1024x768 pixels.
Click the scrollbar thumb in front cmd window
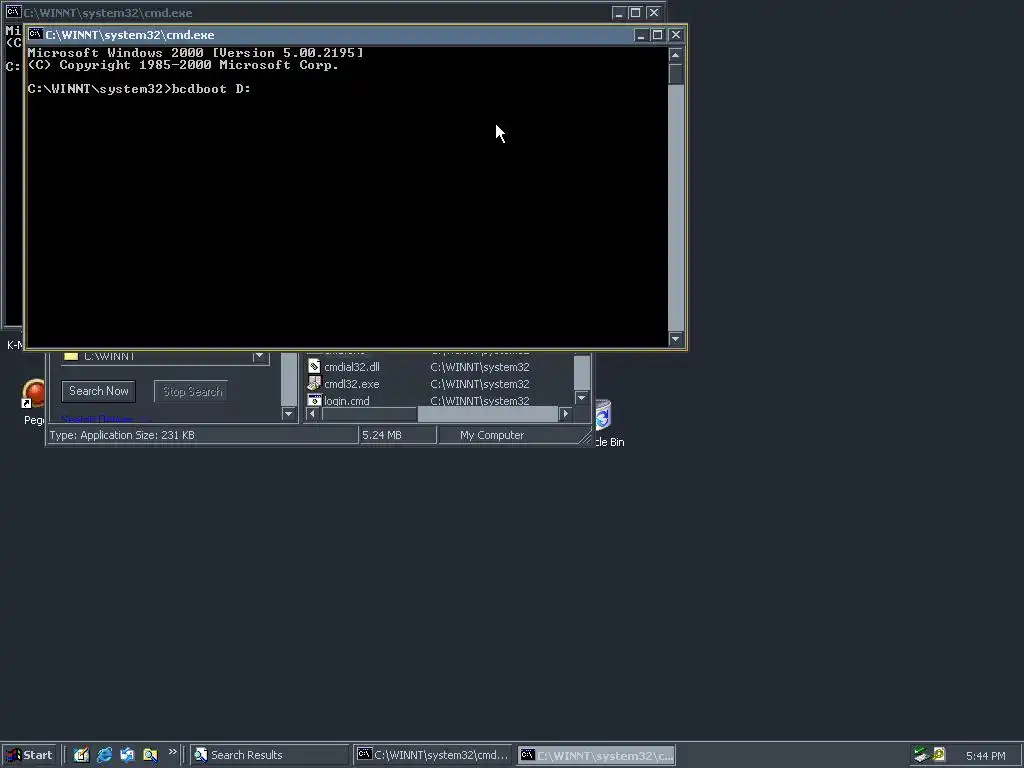pyautogui.click(x=676, y=74)
